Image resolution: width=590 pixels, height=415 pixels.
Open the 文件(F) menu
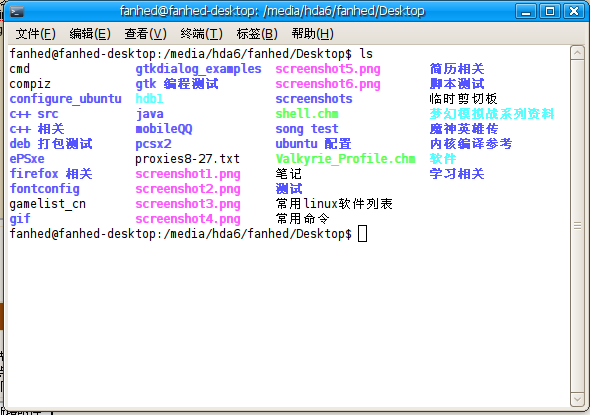pos(35,34)
